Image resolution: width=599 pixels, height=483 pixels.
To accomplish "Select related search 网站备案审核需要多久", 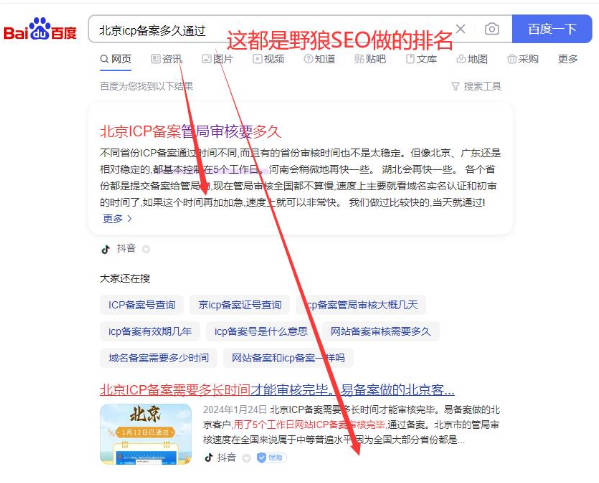I will [x=380, y=331].
